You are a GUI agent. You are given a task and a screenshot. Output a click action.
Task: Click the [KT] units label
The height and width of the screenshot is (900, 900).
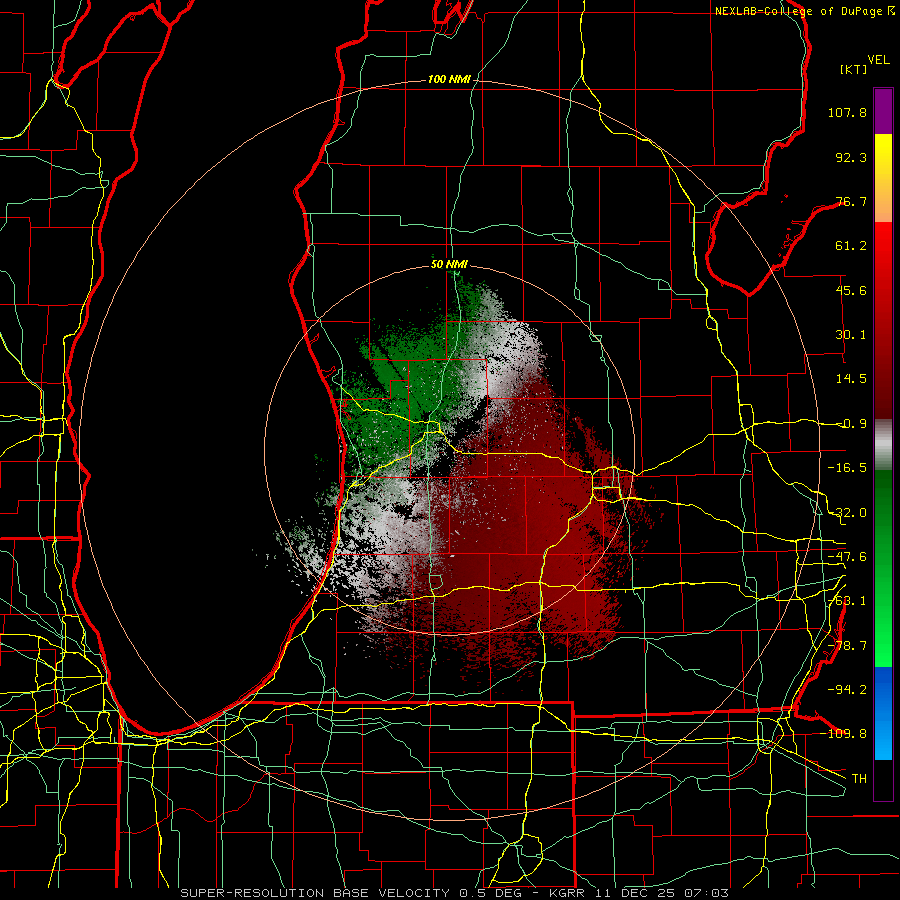click(x=854, y=69)
